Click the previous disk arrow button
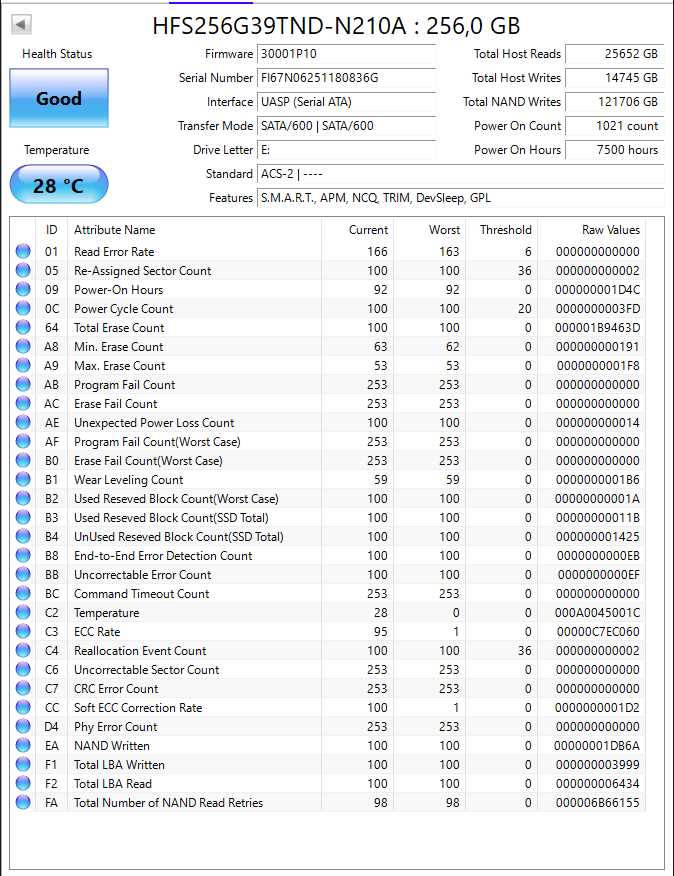This screenshot has height=876, width=674. pos(21,25)
